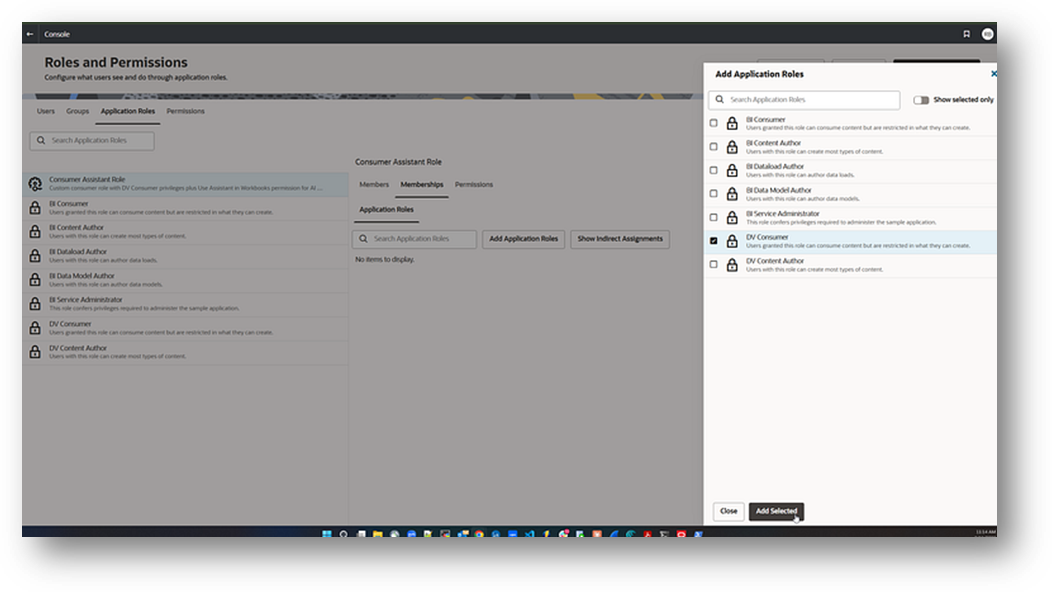Select DV Consumer row in left list

pyautogui.click(x=185, y=328)
